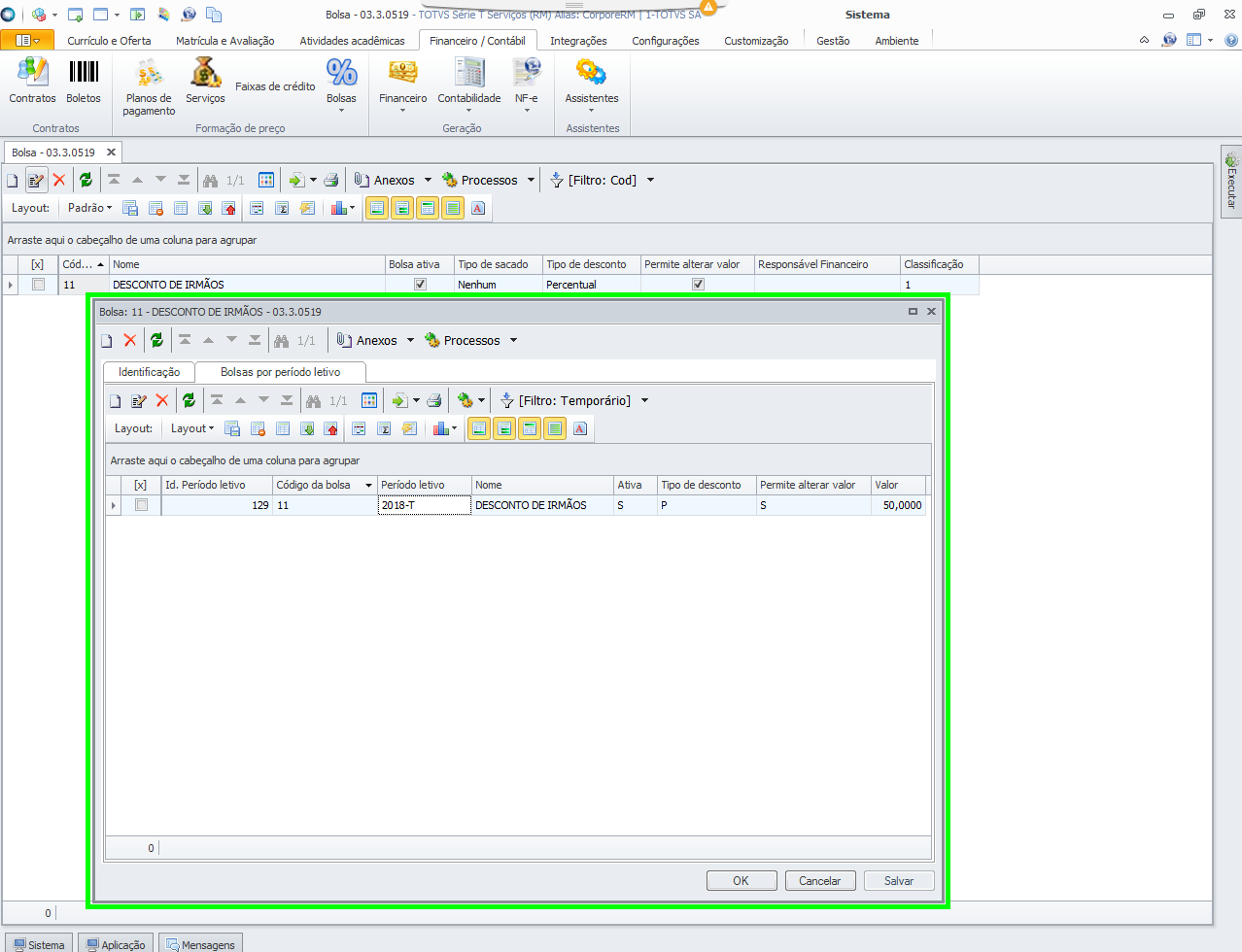Select Valor cell 50,0000
Viewport: 1242px width, 952px height.
(898, 505)
